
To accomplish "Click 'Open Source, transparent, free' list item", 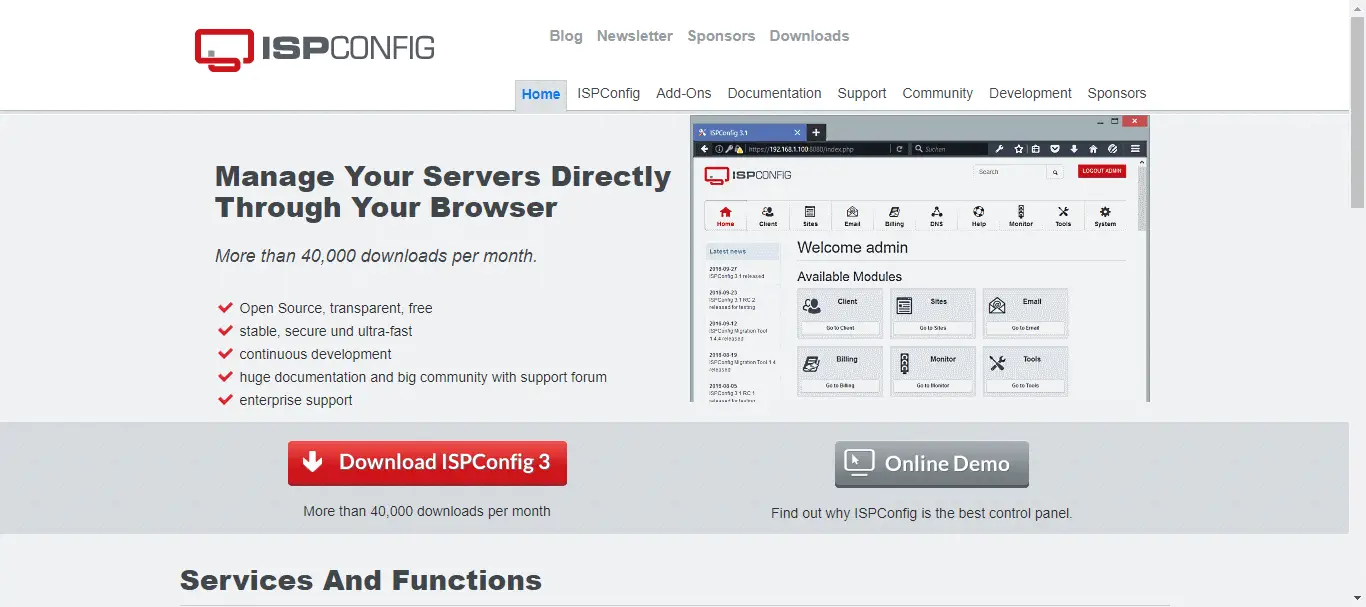I will (x=336, y=308).
